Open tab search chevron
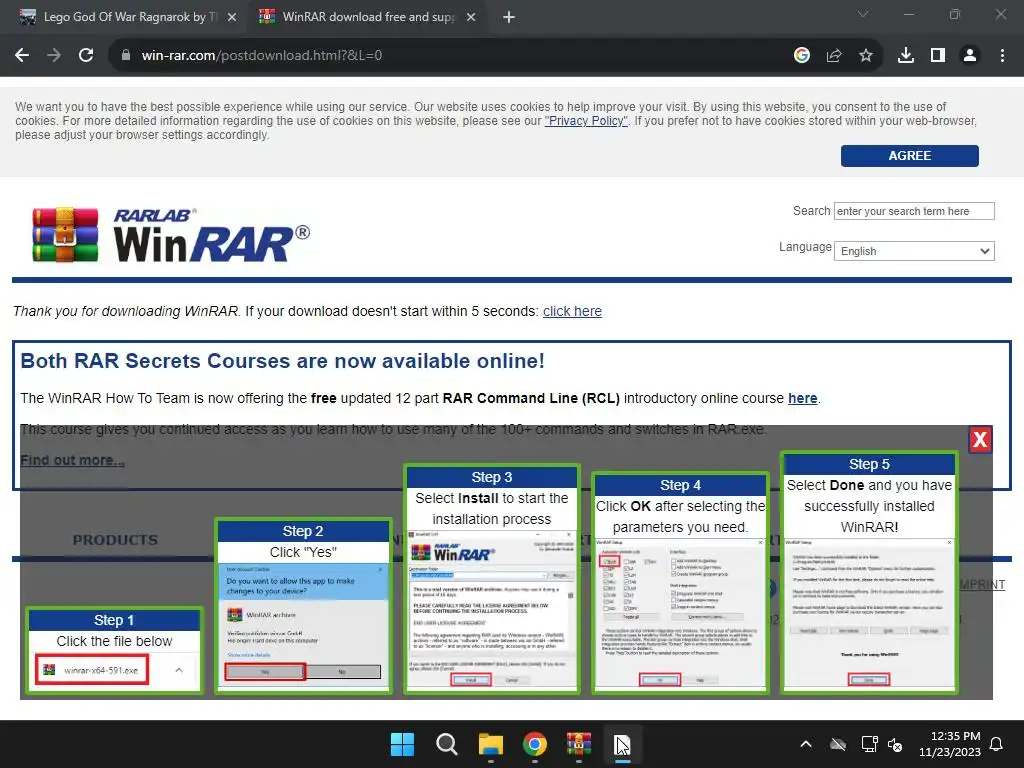The height and width of the screenshot is (768, 1024). pyautogui.click(x=863, y=14)
